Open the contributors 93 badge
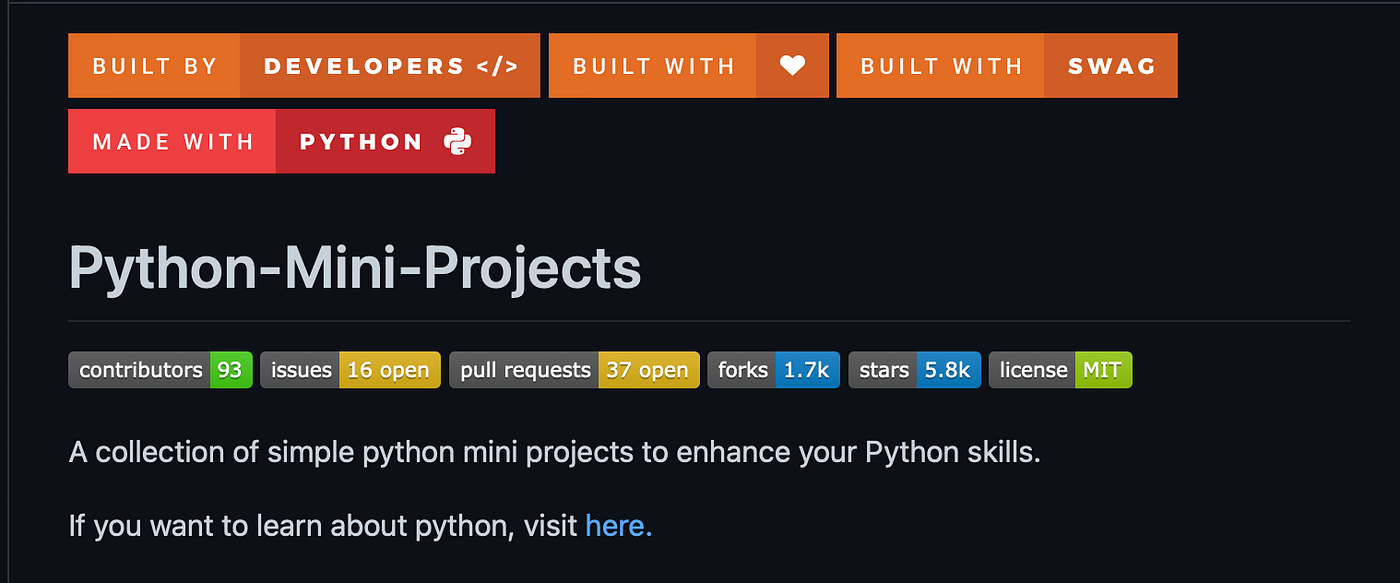The image size is (1400, 583). pos(160,370)
